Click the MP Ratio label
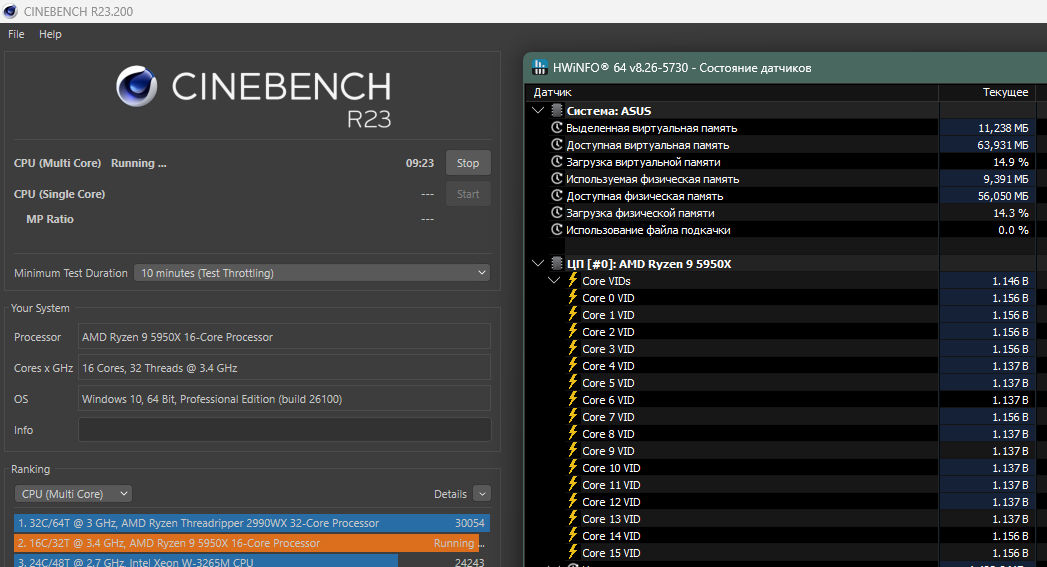This screenshot has width=1047, height=567. (x=49, y=219)
